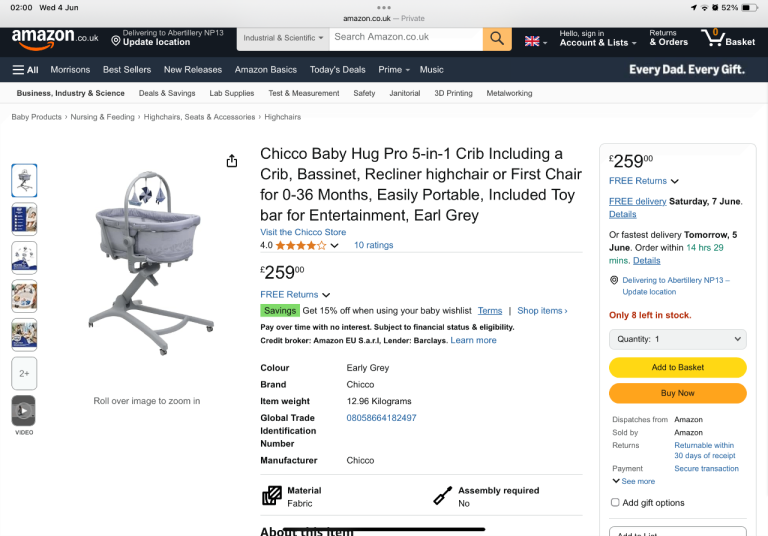Tick the Add gift options checkbox

pos(615,503)
